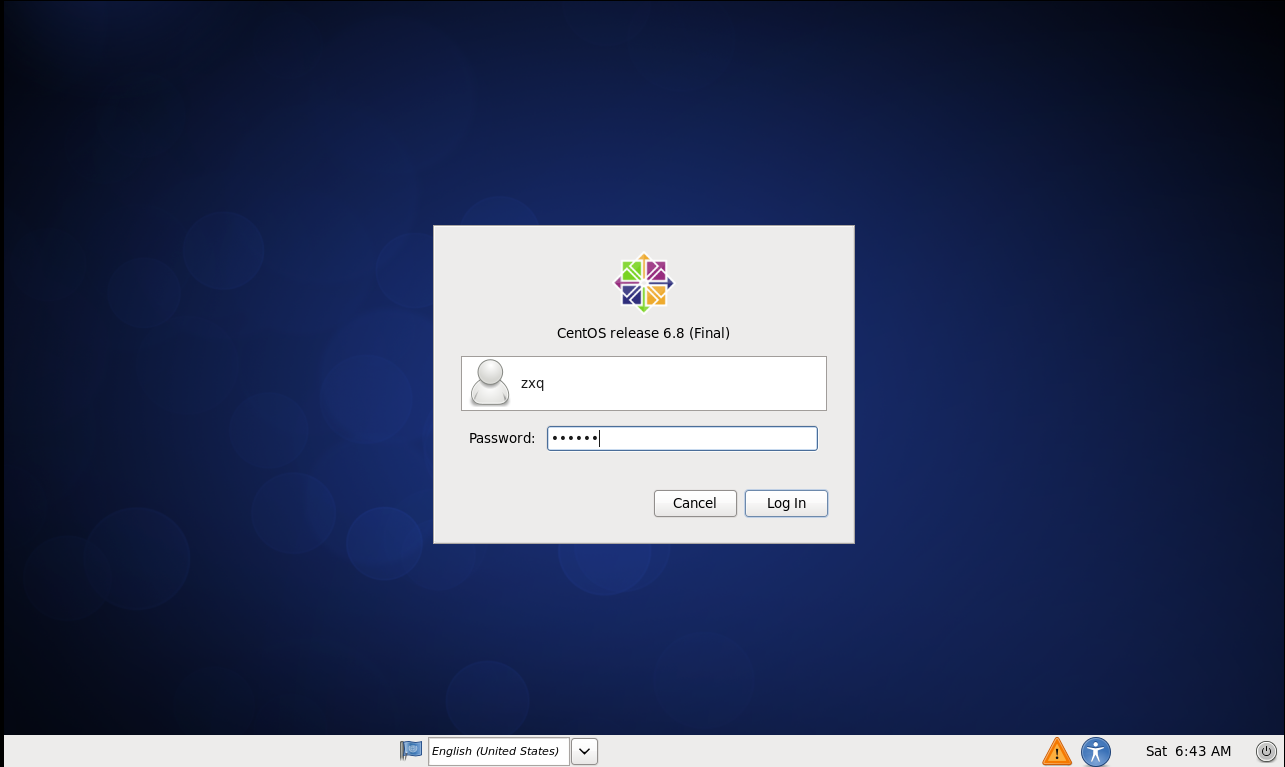Image resolution: width=1285 pixels, height=767 pixels.
Task: Focus the Password input field
Action: (x=682, y=438)
